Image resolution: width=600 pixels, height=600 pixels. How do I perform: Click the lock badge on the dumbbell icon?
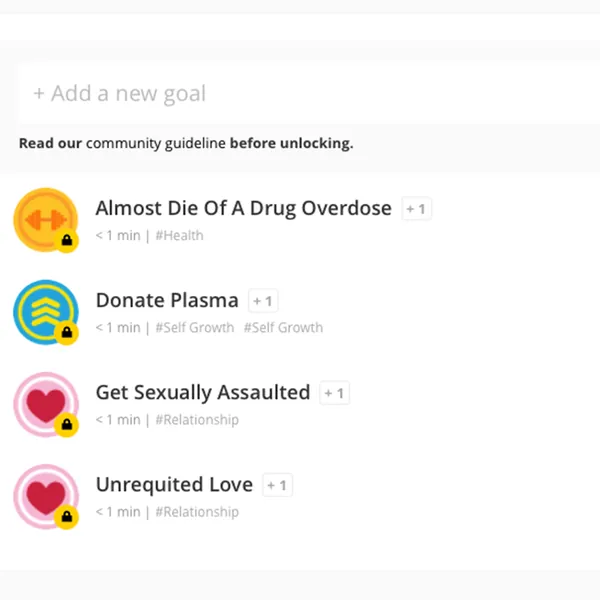pyautogui.click(x=67, y=241)
